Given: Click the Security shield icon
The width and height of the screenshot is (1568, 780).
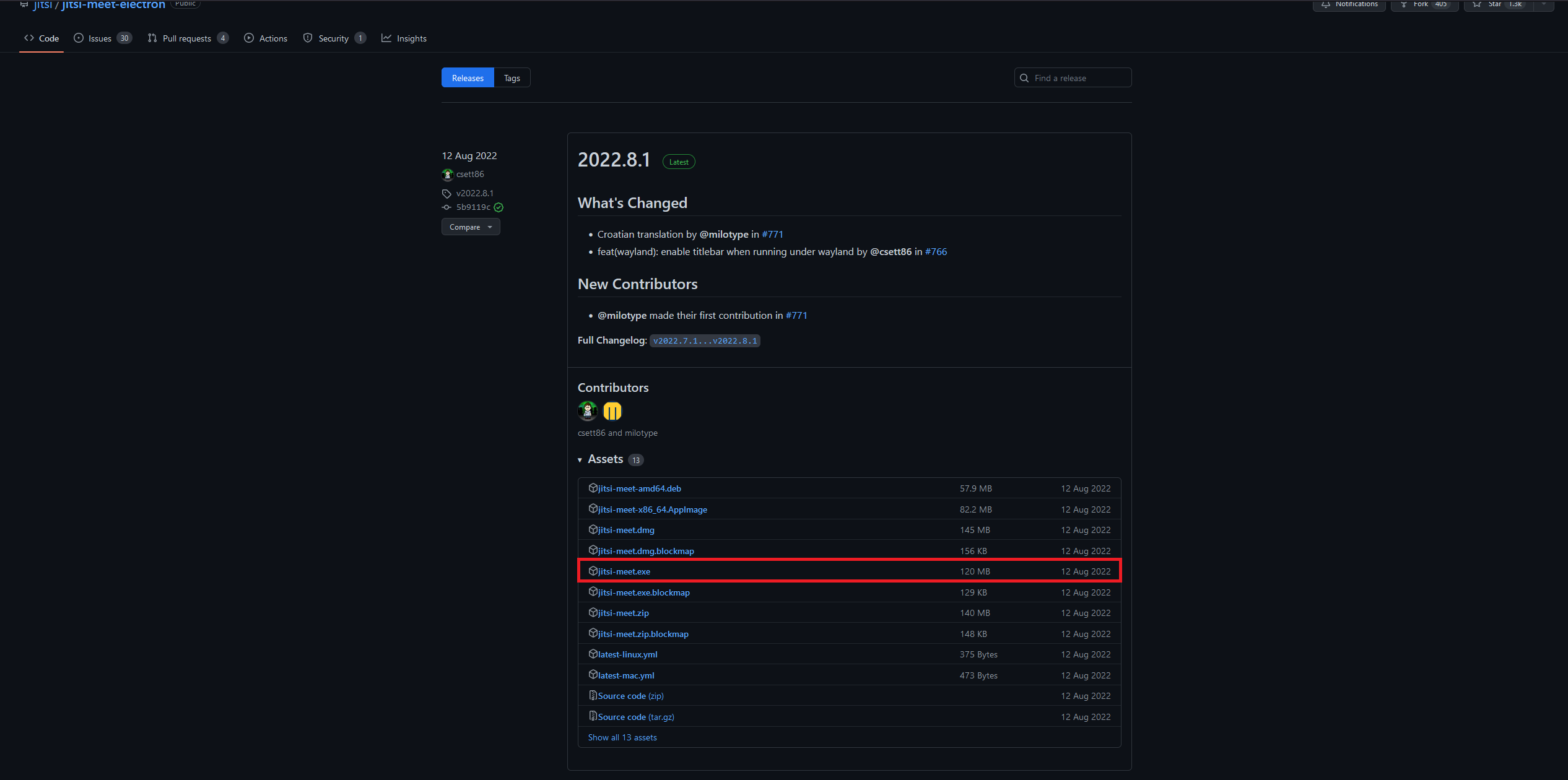Looking at the screenshot, I should tap(308, 38).
